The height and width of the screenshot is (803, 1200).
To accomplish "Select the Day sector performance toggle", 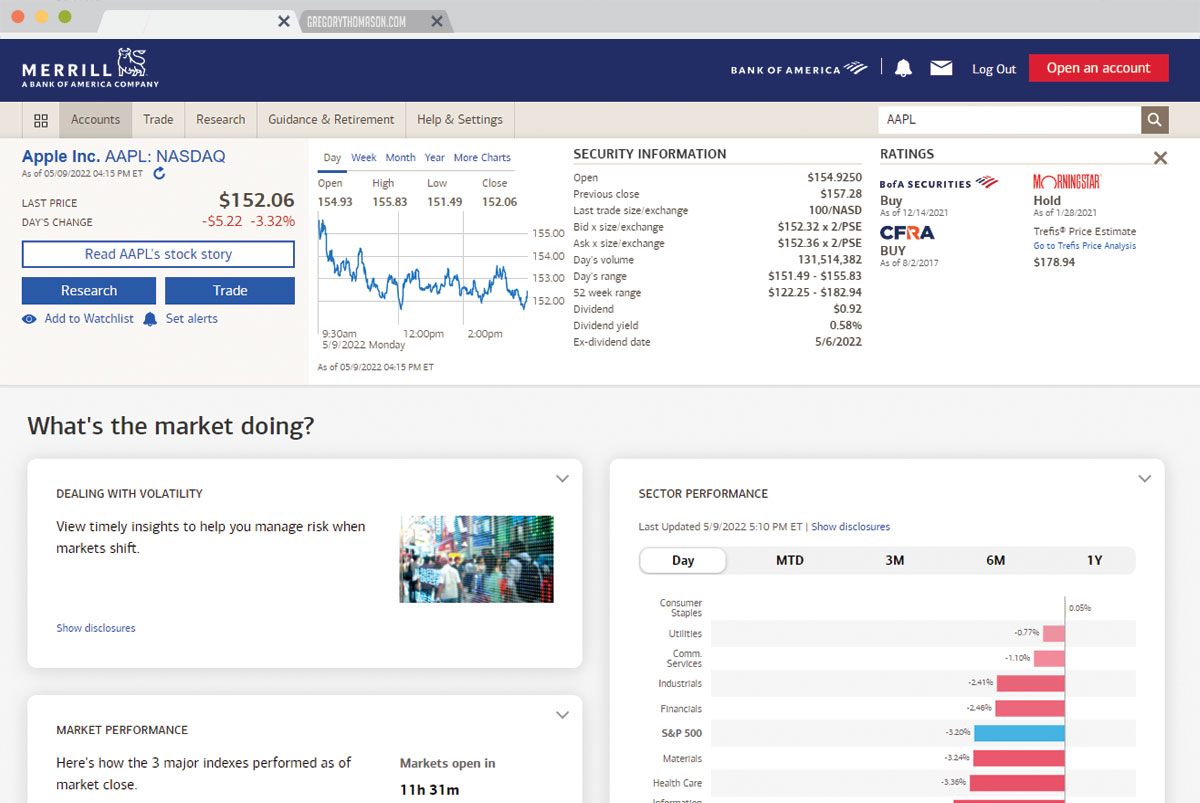I will [x=683, y=560].
